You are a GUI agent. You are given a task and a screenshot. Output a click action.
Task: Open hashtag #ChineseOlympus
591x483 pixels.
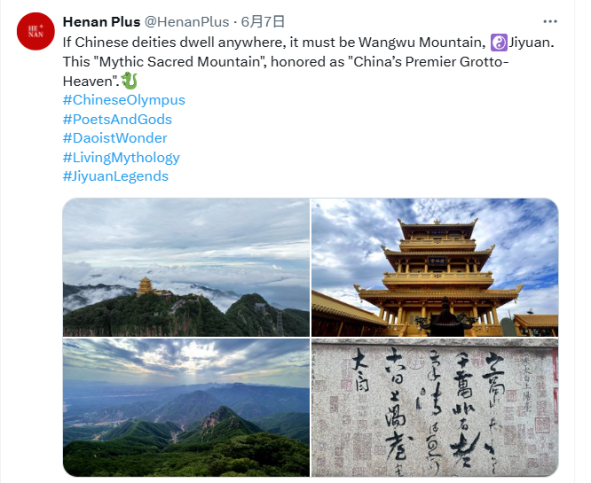pyautogui.click(x=124, y=100)
